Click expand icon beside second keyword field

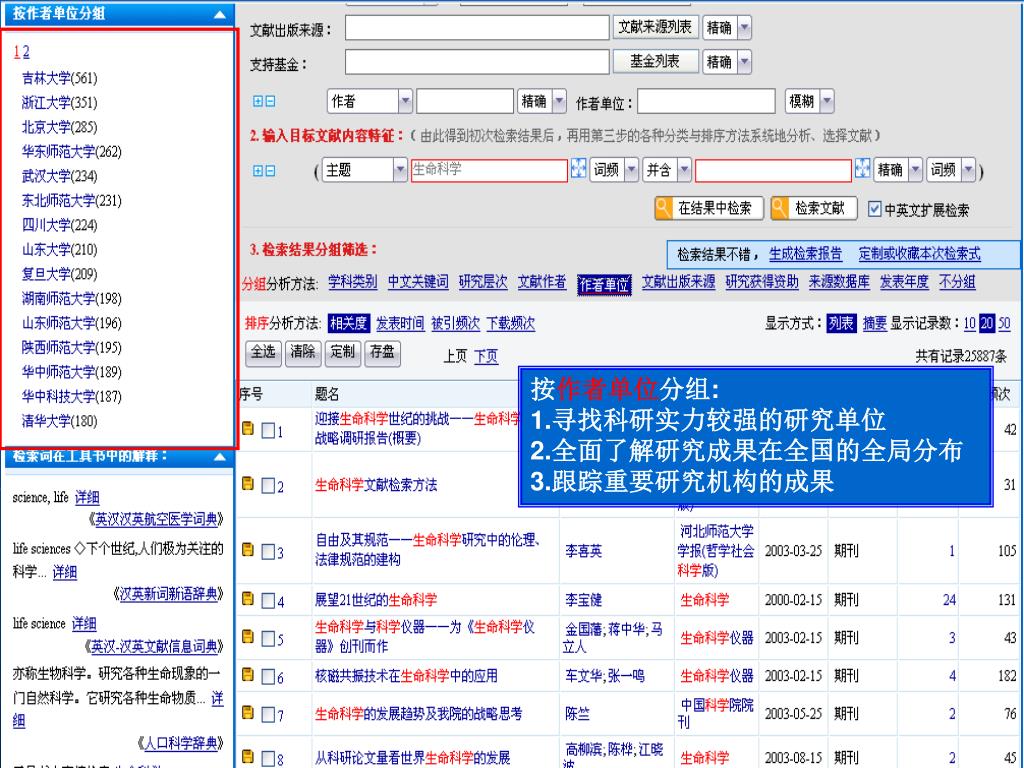pos(862,168)
